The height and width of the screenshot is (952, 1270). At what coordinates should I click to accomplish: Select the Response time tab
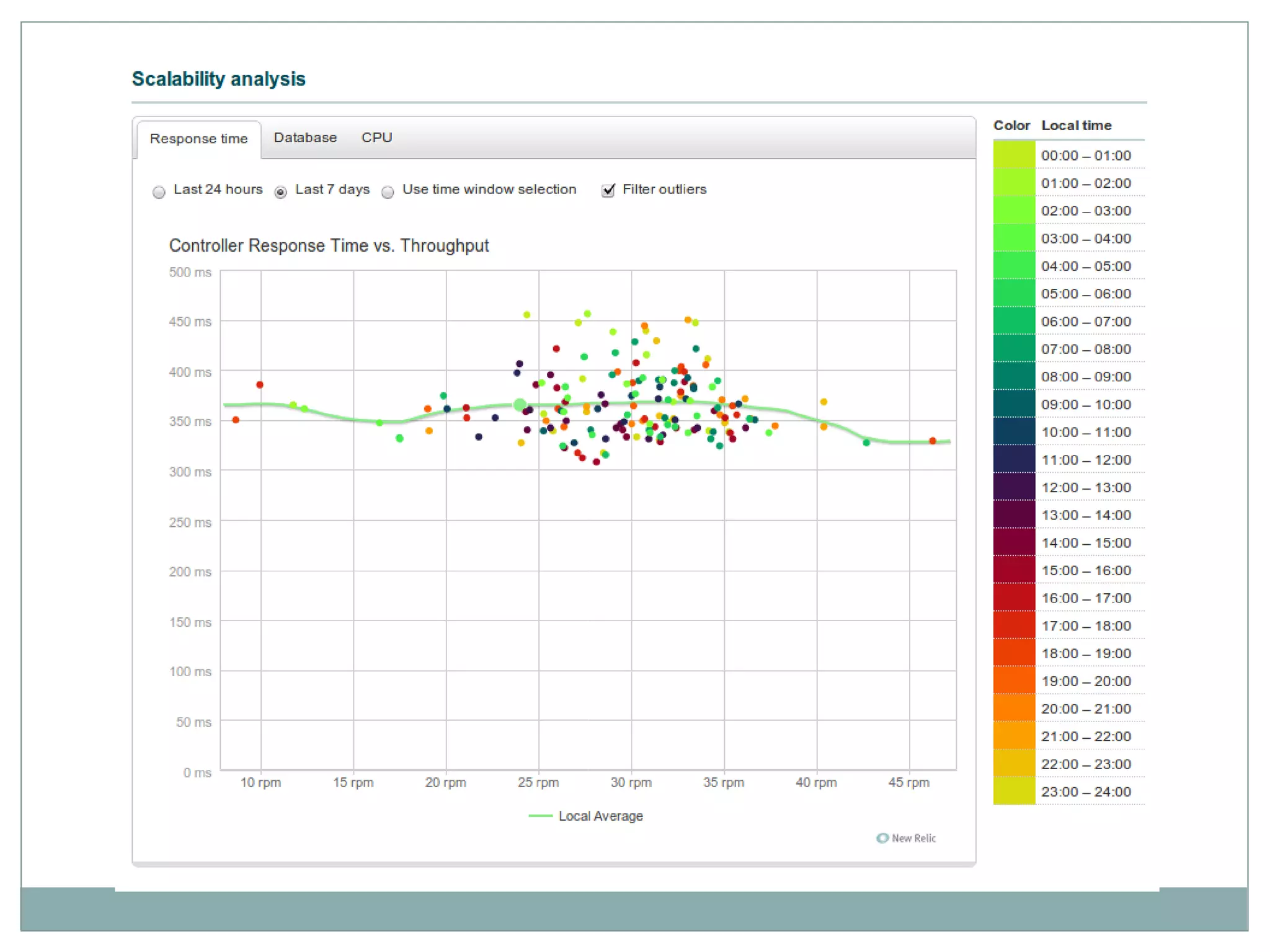[198, 139]
